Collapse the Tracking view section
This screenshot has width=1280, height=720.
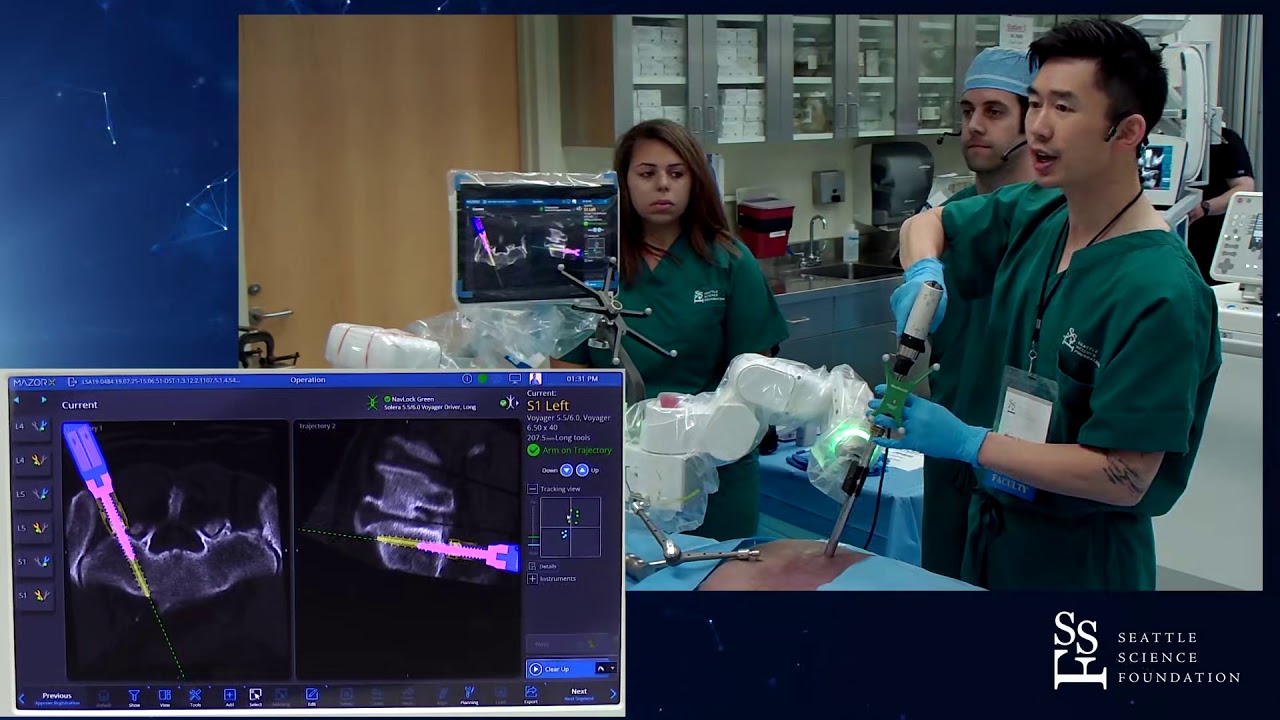532,489
